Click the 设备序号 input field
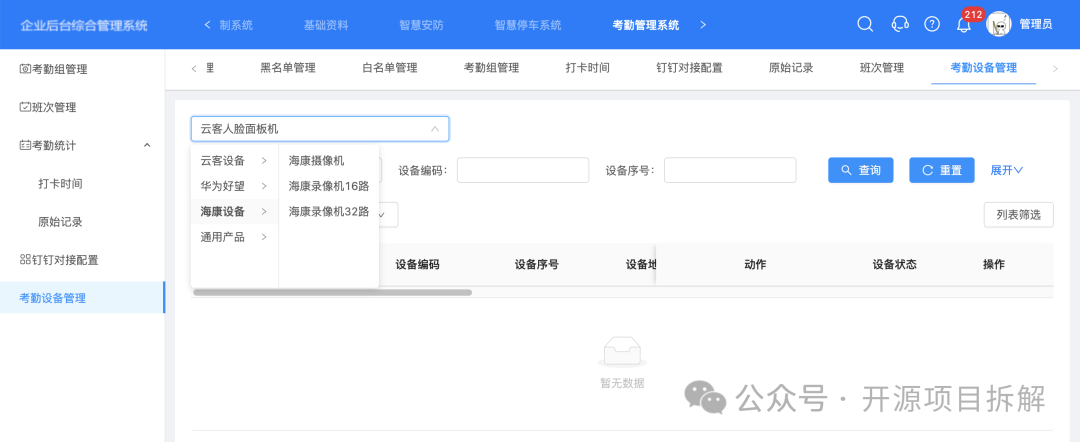The image size is (1080, 442). pyautogui.click(x=730, y=170)
